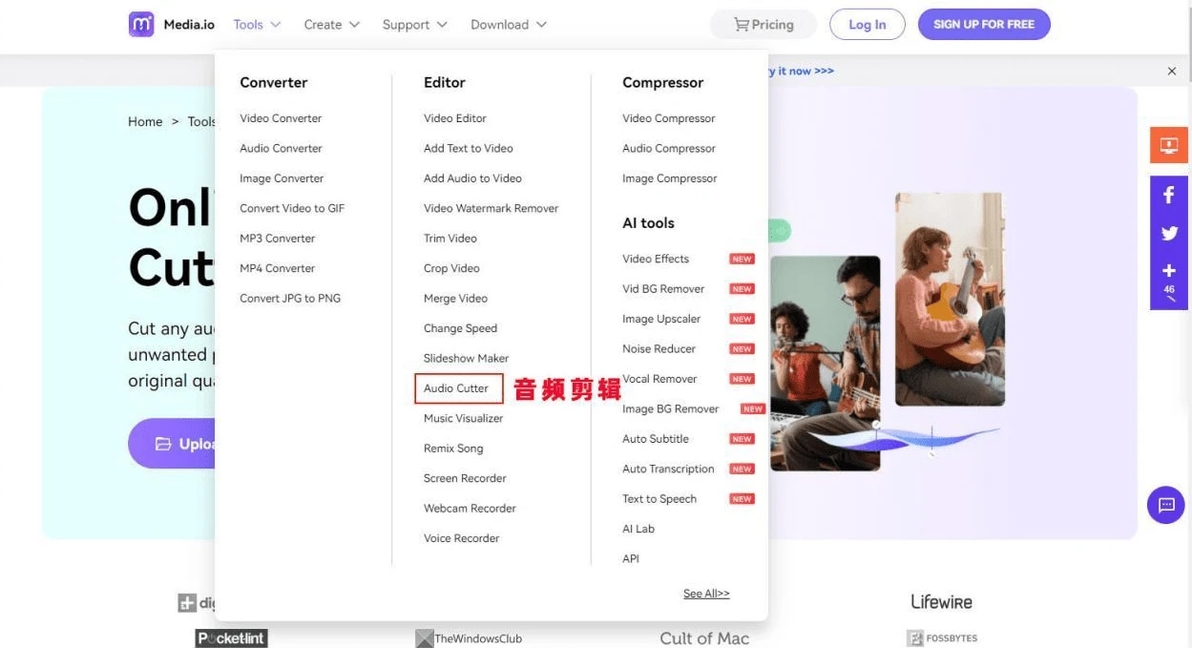The image size is (1192, 648).
Task: Open the Support dropdown menu
Action: point(414,24)
